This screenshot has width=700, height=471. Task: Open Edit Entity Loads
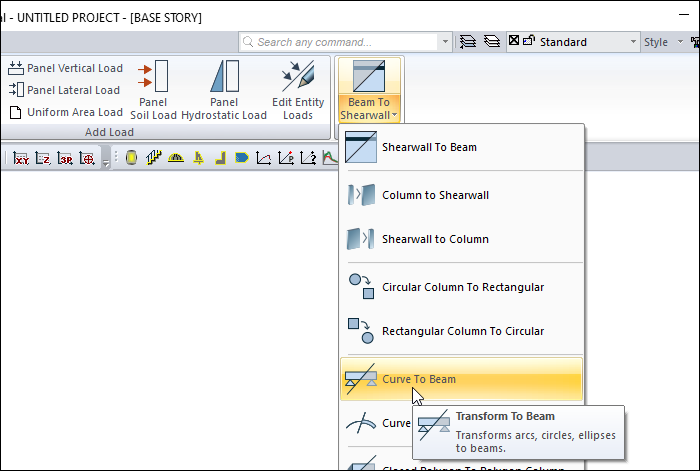coord(298,91)
